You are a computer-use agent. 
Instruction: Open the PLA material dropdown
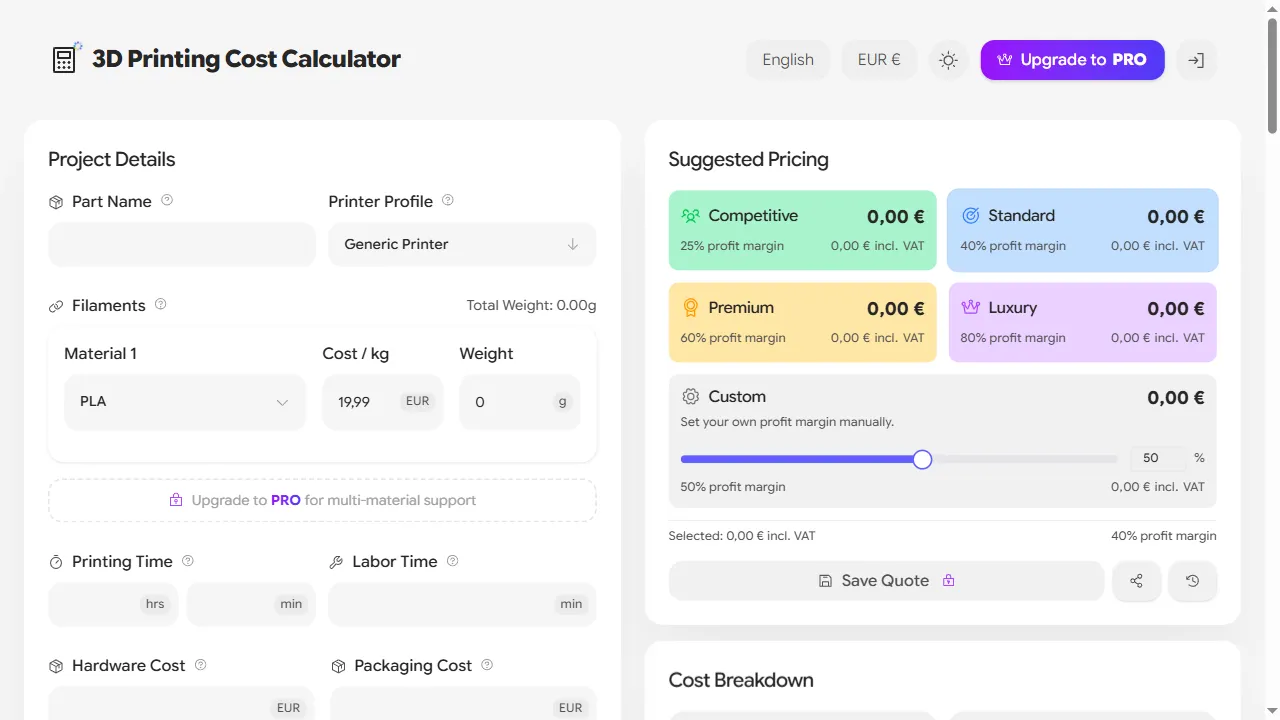tap(184, 401)
